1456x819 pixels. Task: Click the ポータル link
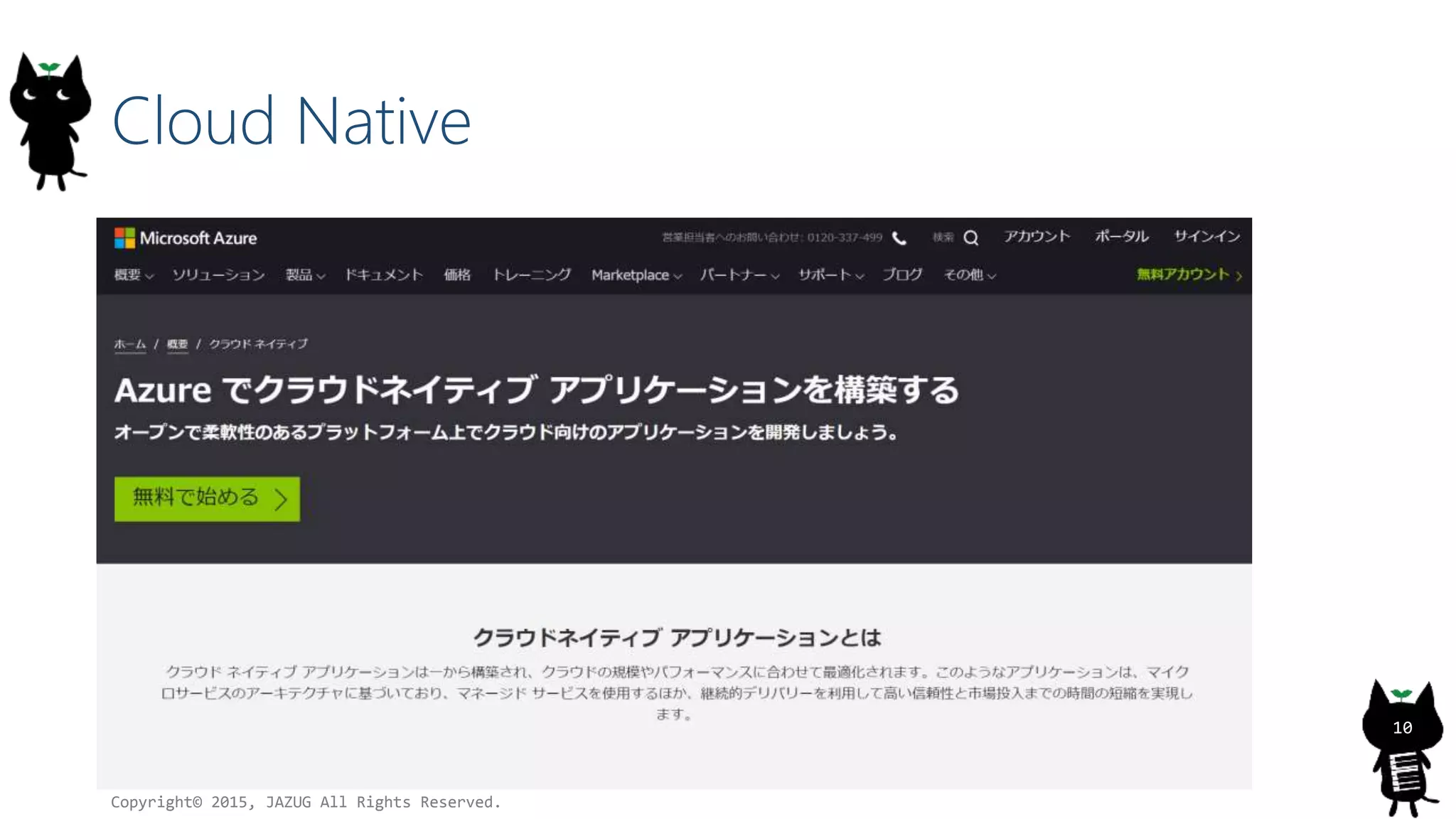(x=1121, y=237)
